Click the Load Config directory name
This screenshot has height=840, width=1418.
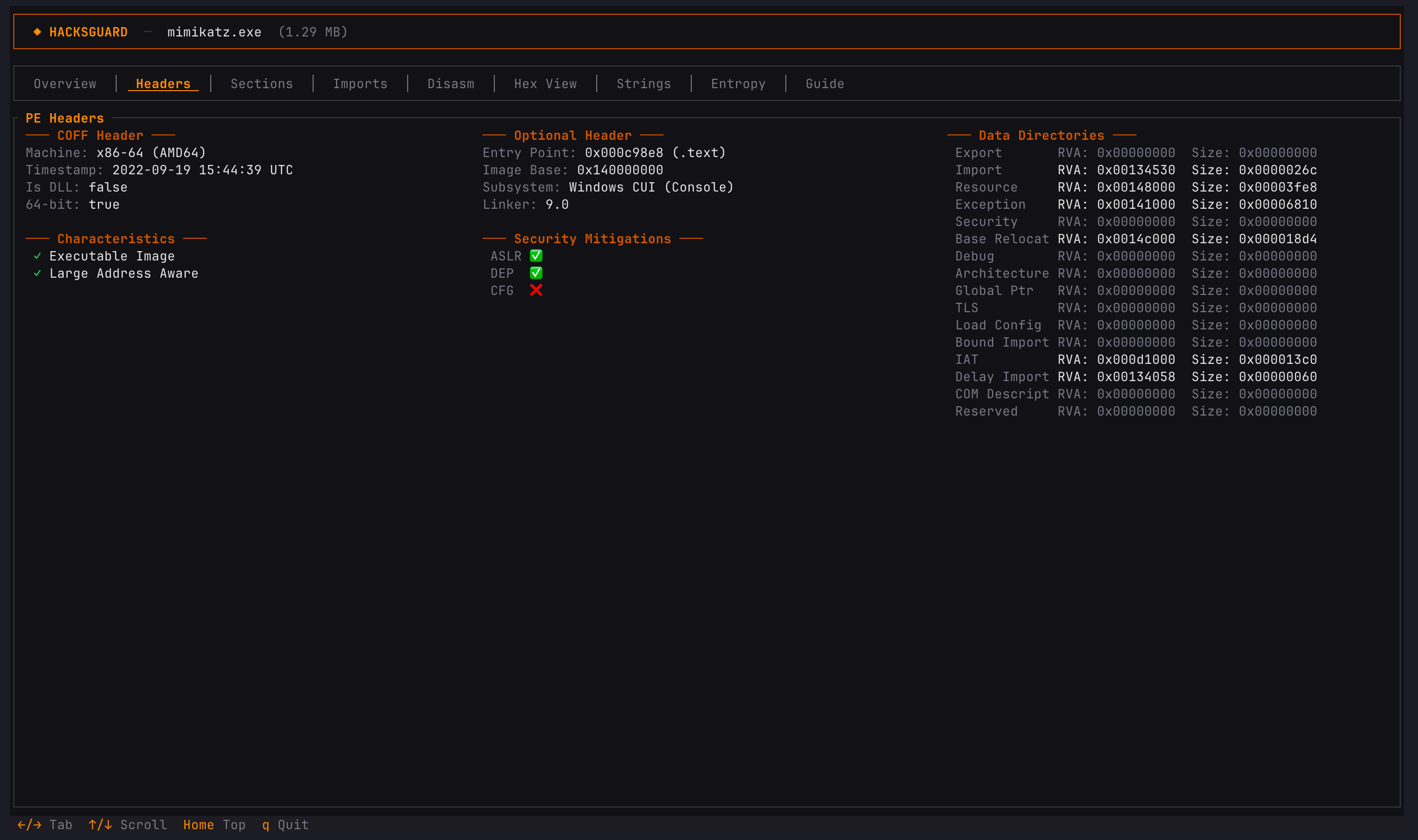[999, 325]
